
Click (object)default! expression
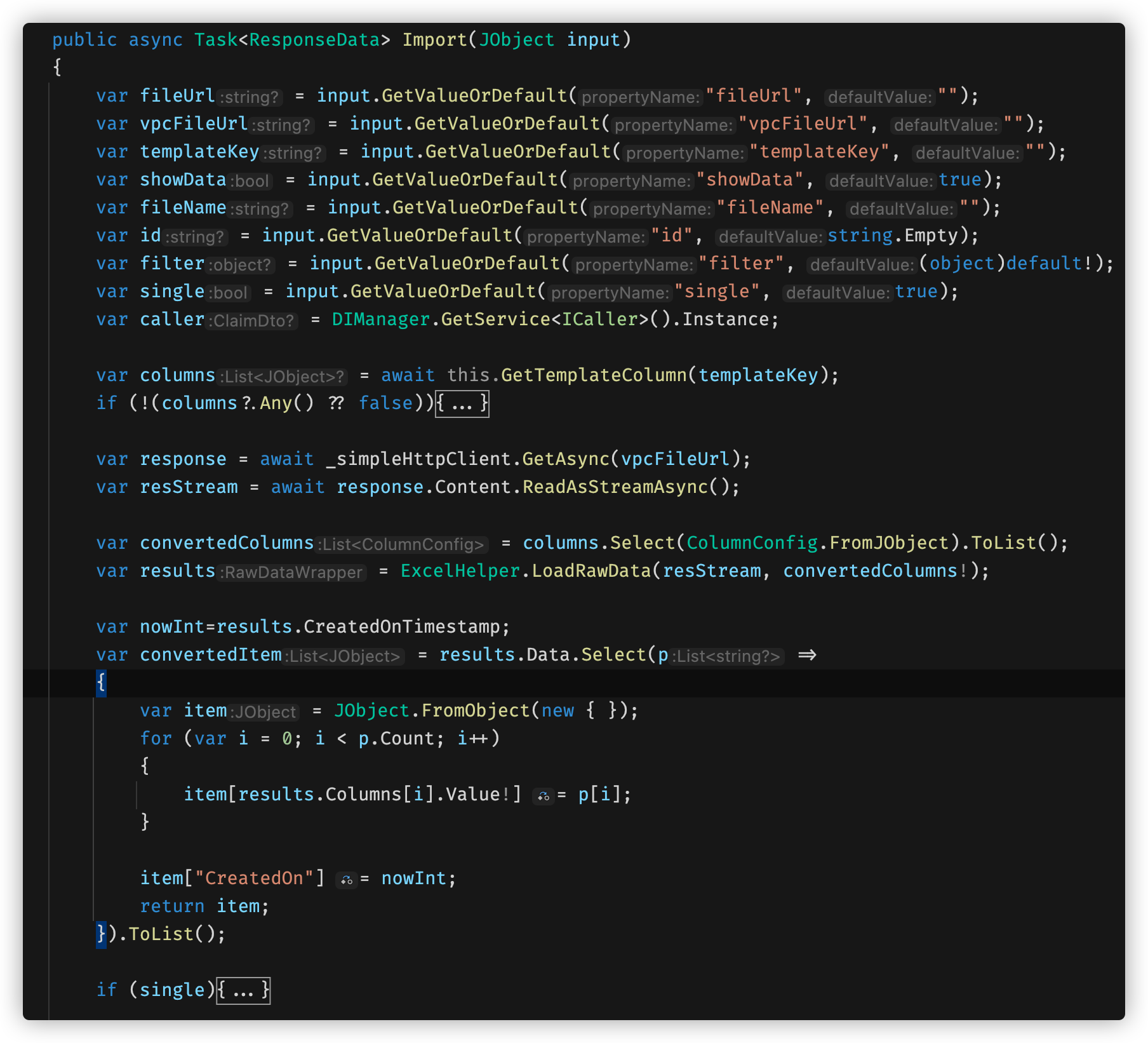coord(1006,263)
